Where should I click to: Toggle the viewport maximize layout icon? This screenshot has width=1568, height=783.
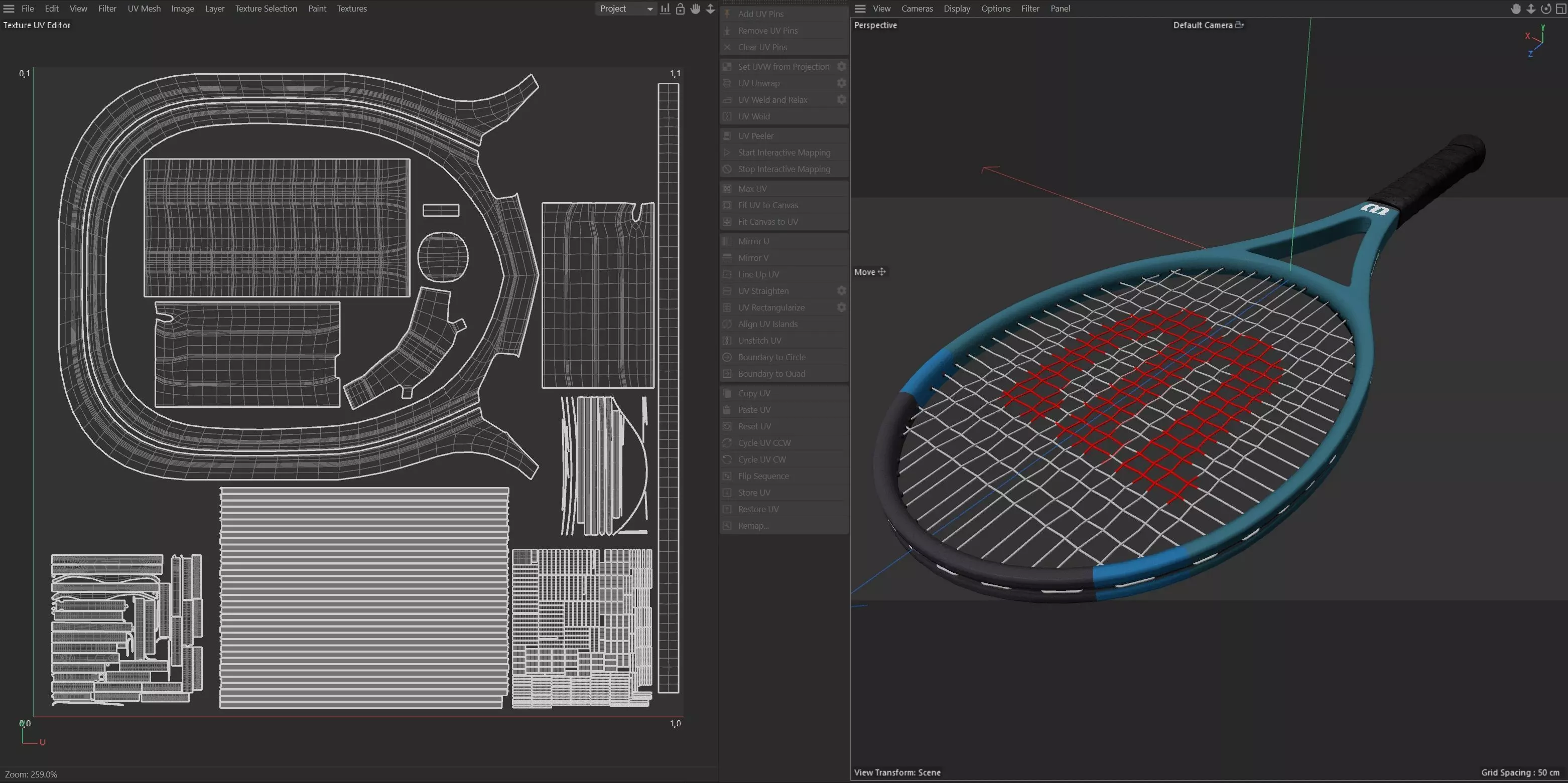pyautogui.click(x=1560, y=9)
